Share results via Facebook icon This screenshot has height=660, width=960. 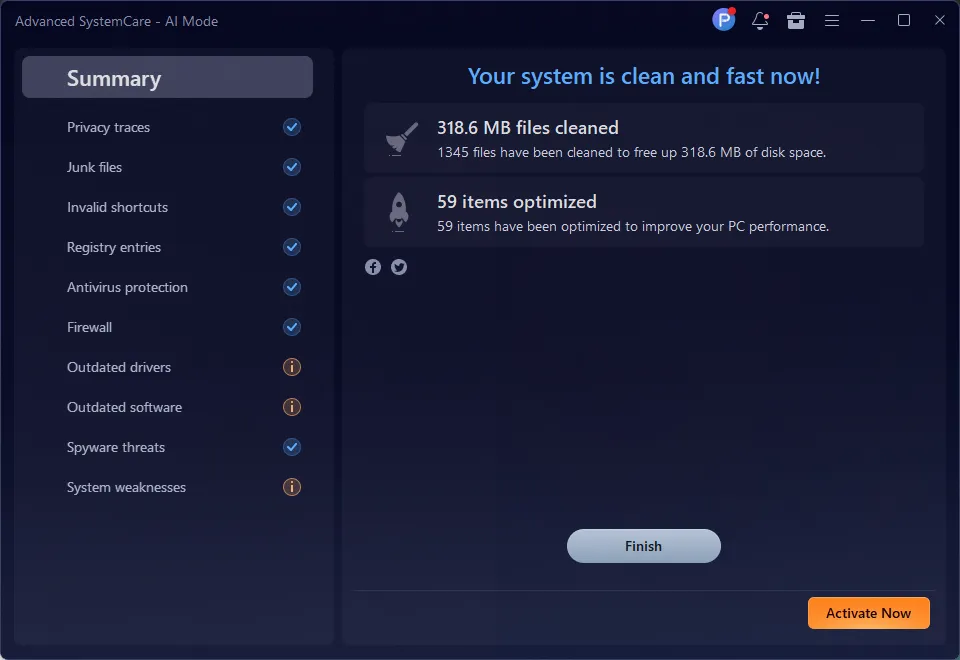[373, 267]
